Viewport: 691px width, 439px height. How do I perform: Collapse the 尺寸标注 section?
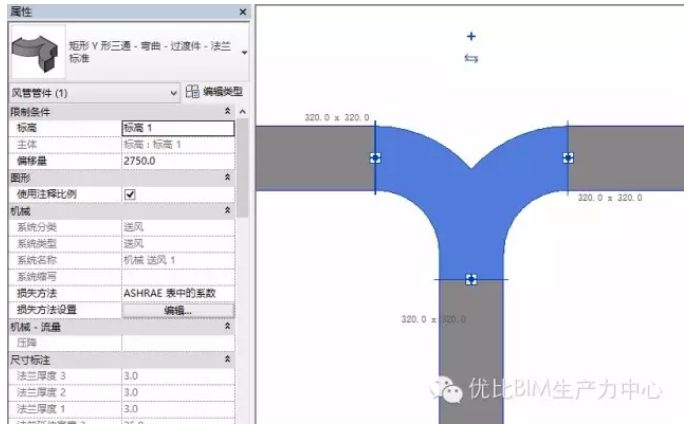pos(227,358)
